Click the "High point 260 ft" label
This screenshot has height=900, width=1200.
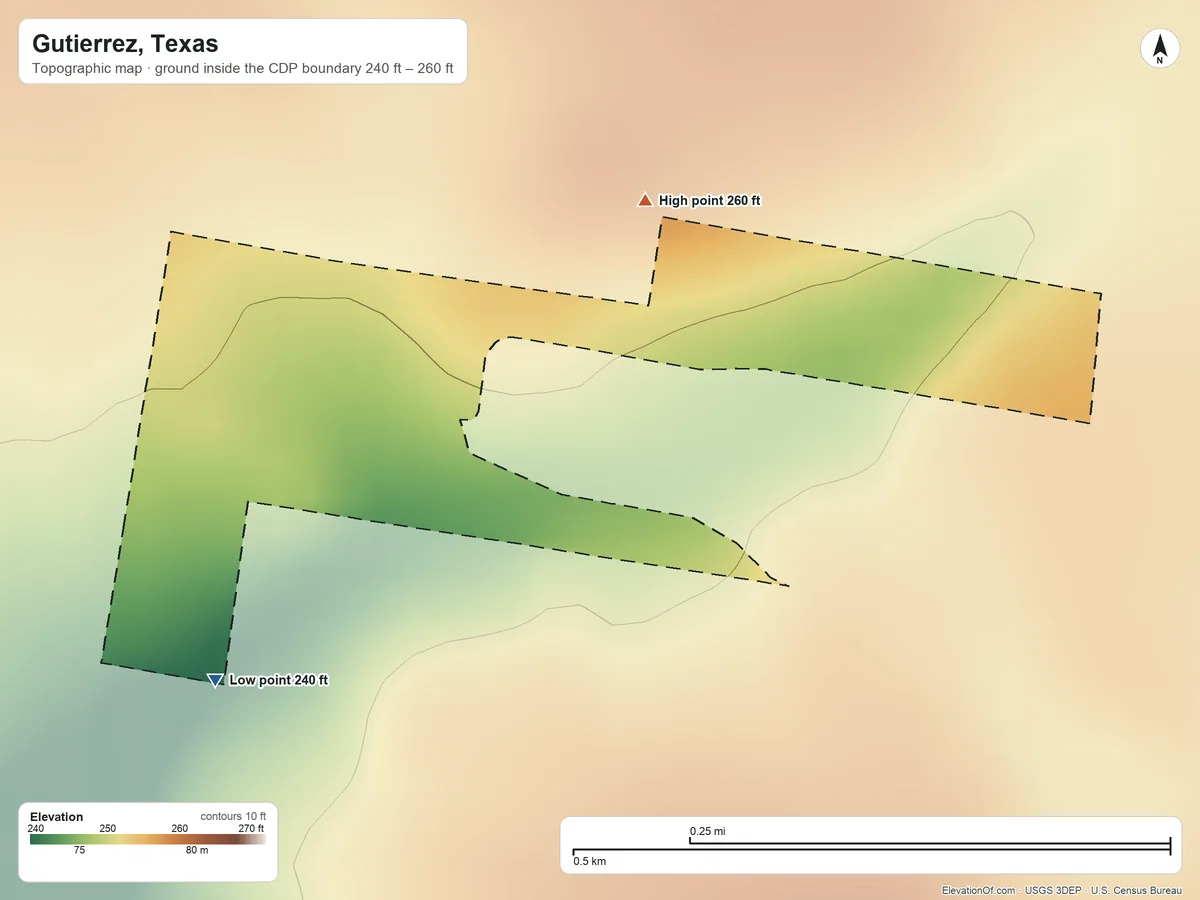709,201
